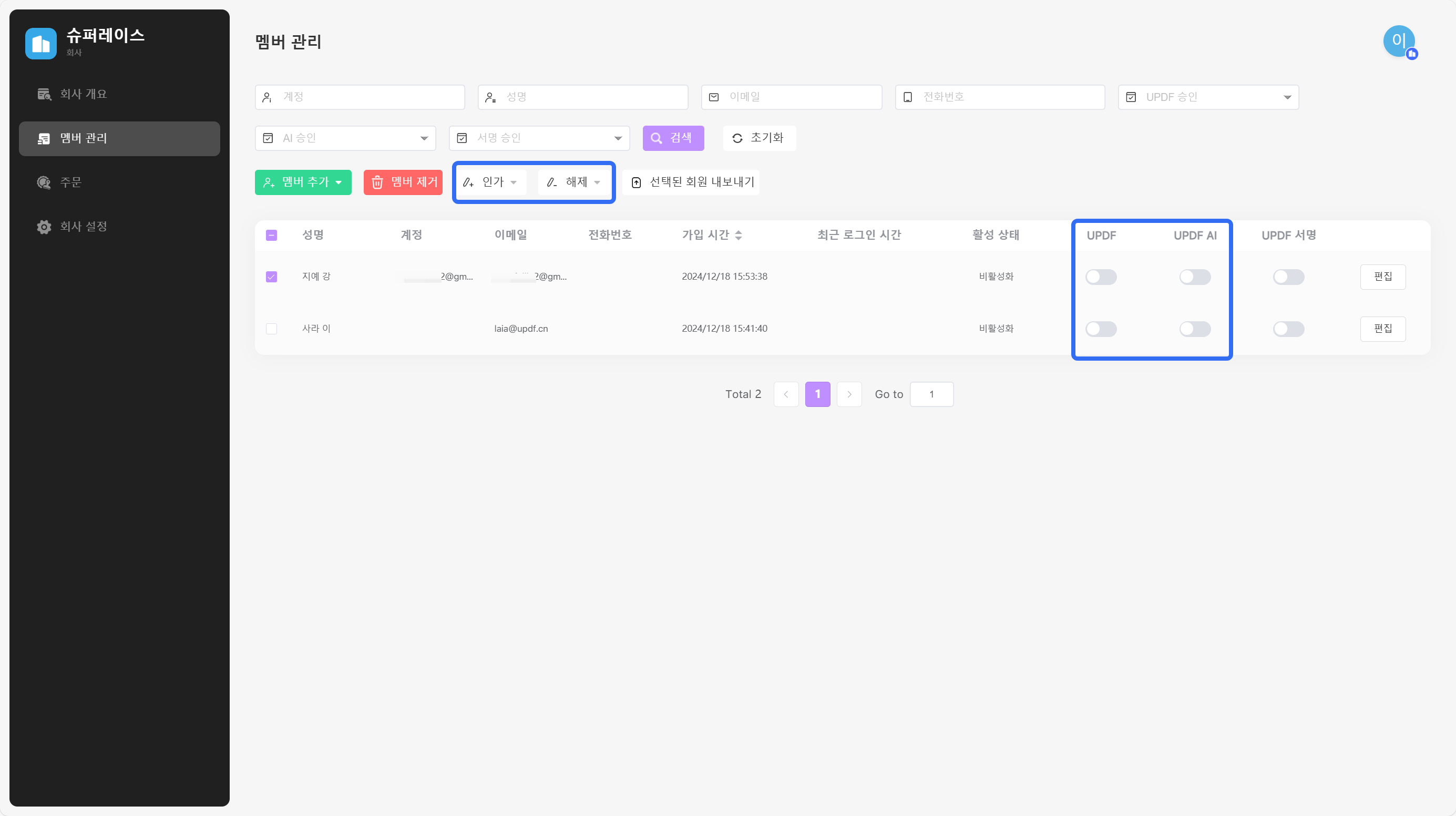
Task: Toggle the select-all header checkbox
Action: [x=271, y=235]
